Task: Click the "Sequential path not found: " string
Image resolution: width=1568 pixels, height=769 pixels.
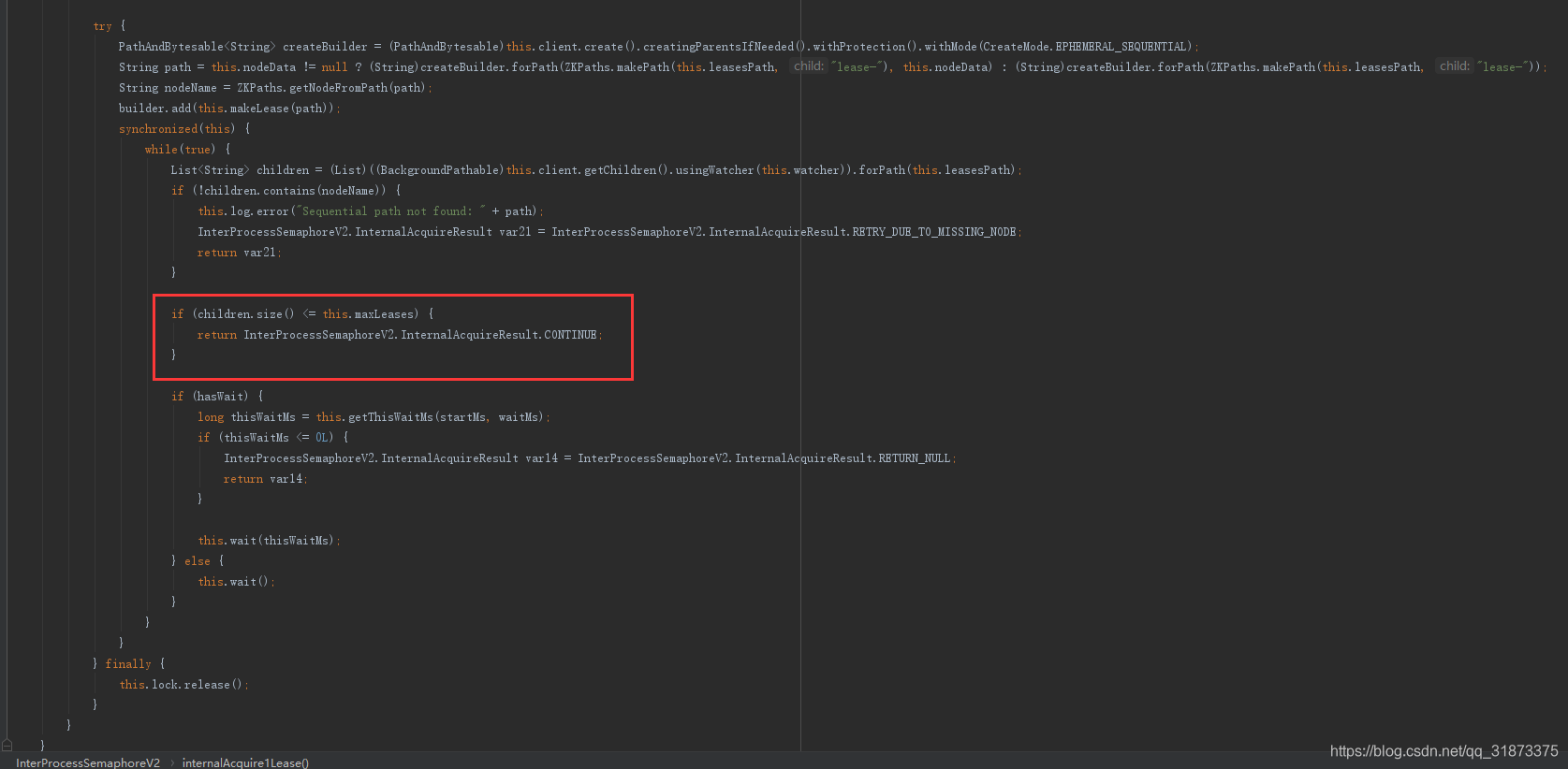Action: [x=390, y=211]
